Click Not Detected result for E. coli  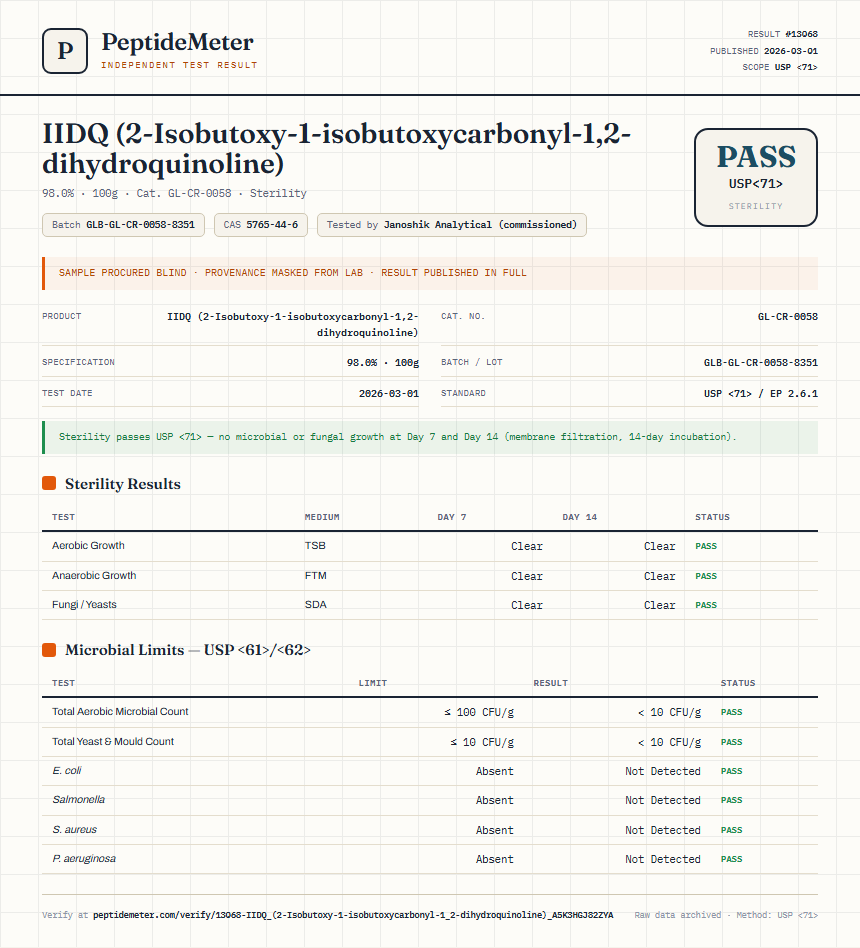[663, 771]
